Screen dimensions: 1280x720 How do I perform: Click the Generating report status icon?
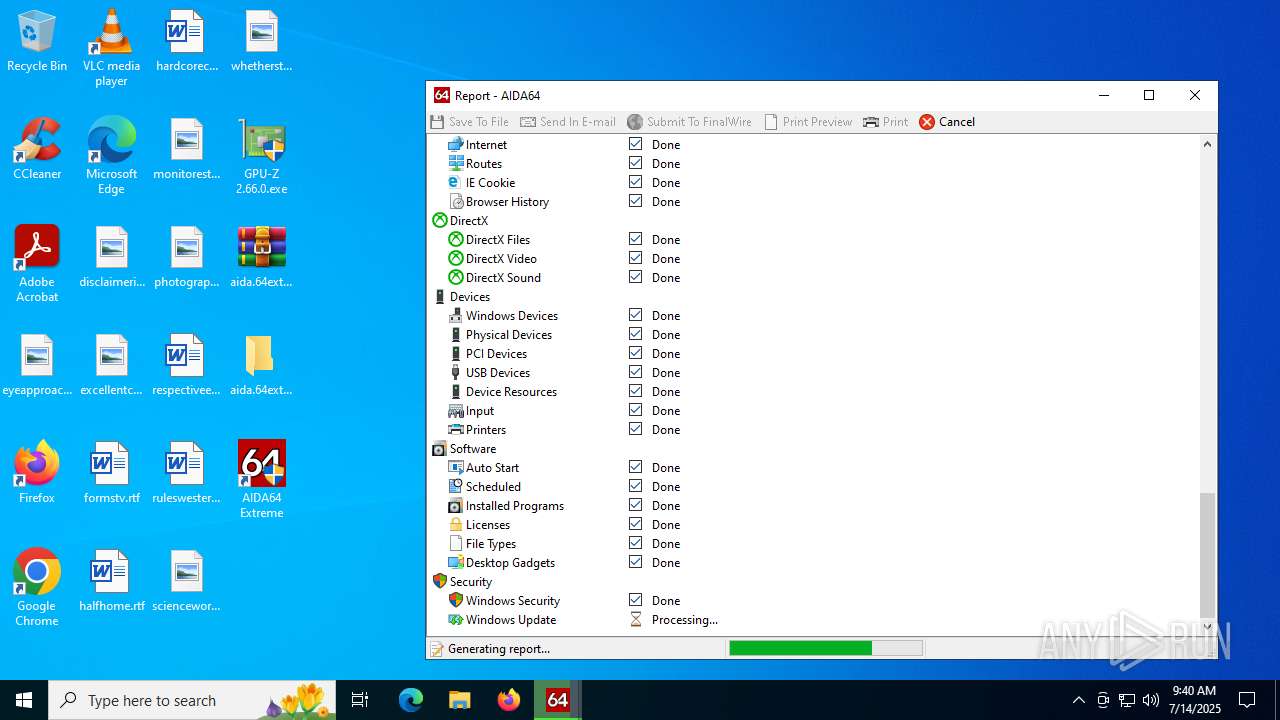[x=437, y=649]
